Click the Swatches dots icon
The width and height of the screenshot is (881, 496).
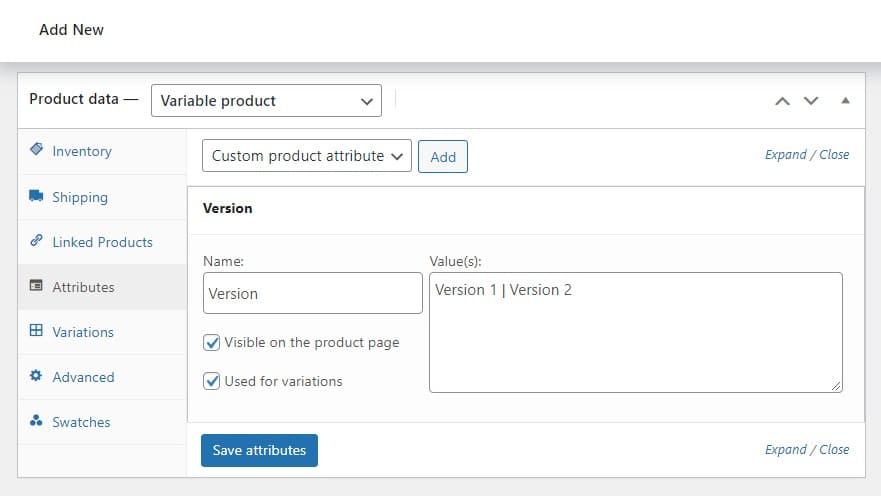36,420
